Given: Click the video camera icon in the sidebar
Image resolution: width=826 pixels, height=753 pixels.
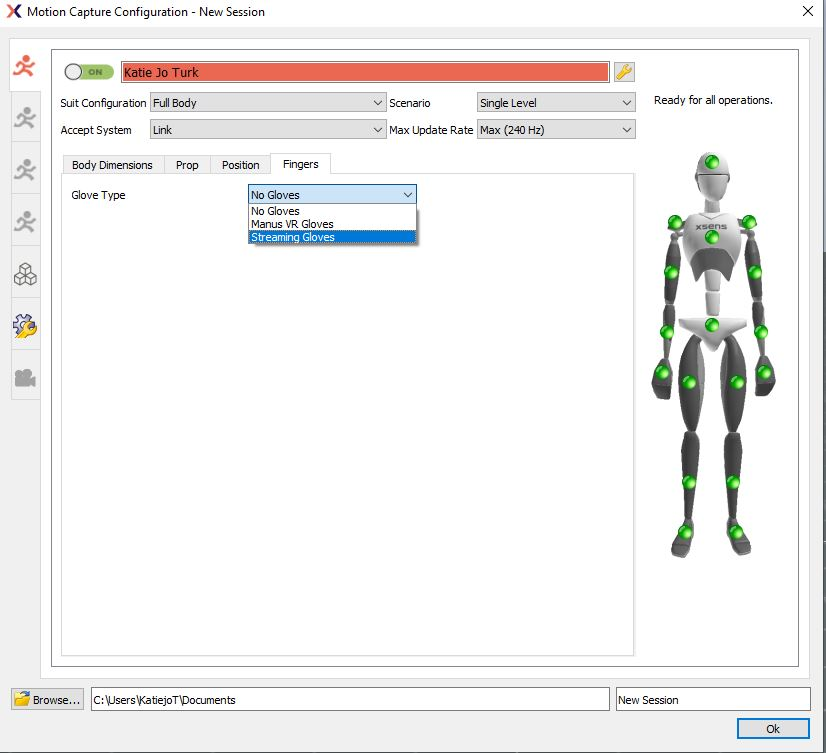Looking at the screenshot, I should [x=24, y=375].
